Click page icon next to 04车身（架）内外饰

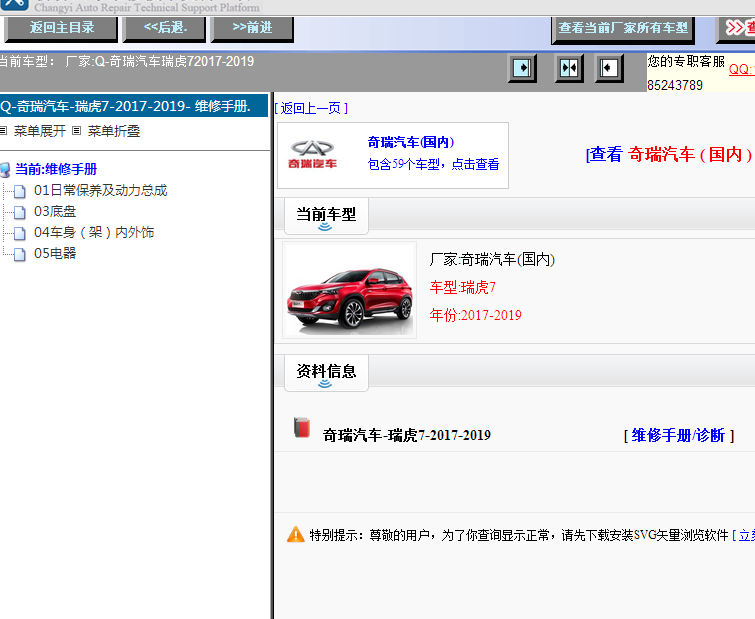[20, 233]
